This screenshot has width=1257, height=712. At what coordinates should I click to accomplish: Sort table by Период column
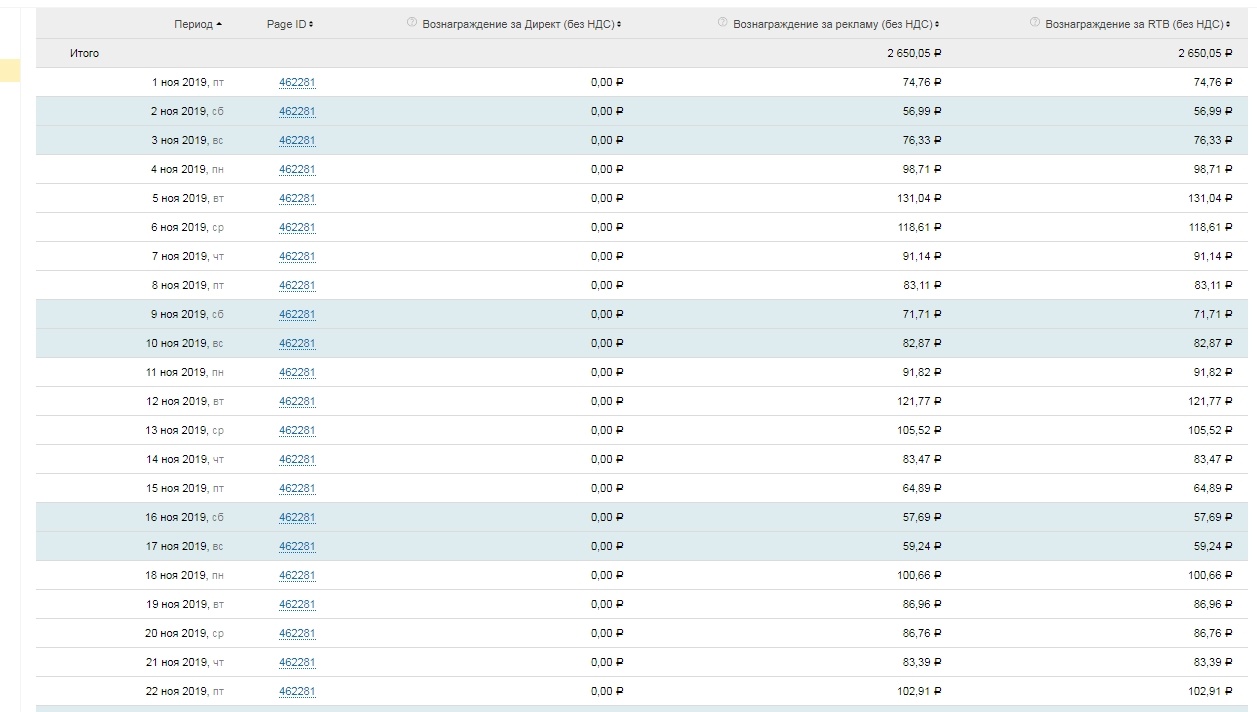point(198,24)
